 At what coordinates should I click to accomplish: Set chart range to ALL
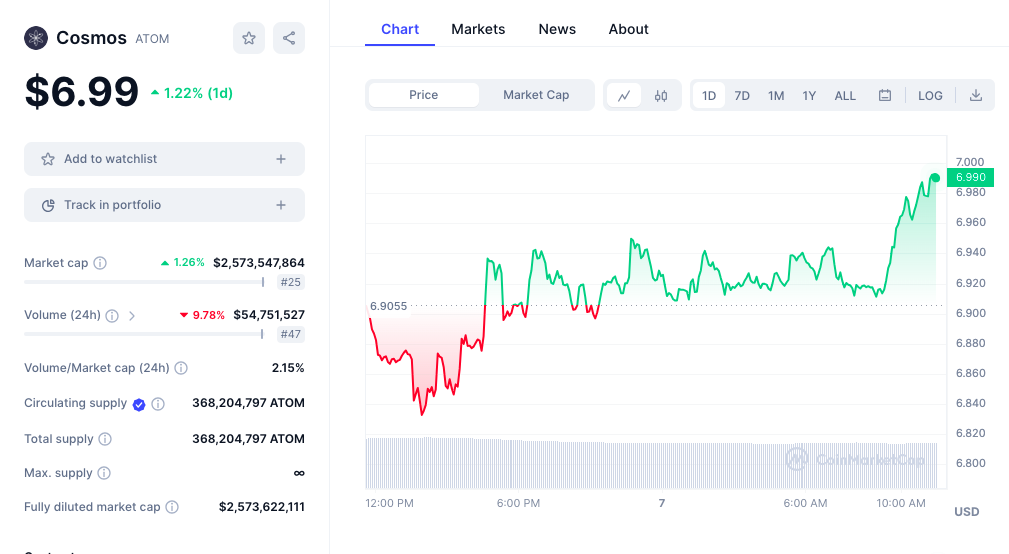coord(845,95)
